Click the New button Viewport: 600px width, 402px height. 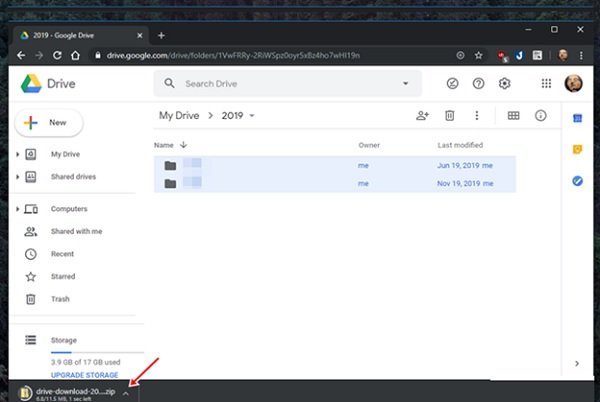(x=49, y=123)
